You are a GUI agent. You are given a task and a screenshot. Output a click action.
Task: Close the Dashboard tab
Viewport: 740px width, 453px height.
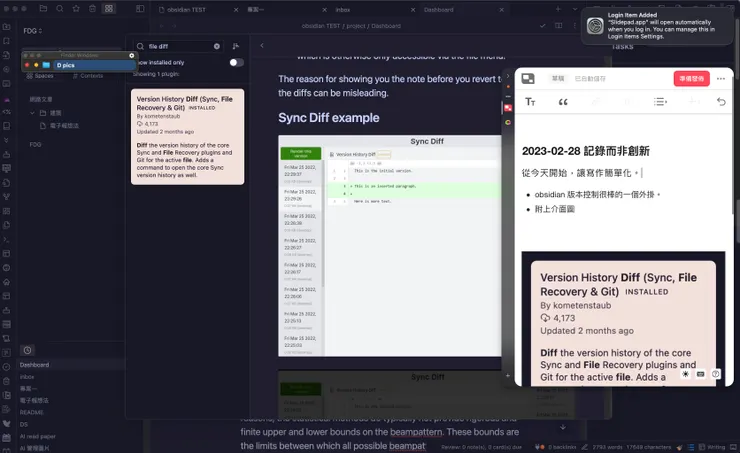click(502, 9)
